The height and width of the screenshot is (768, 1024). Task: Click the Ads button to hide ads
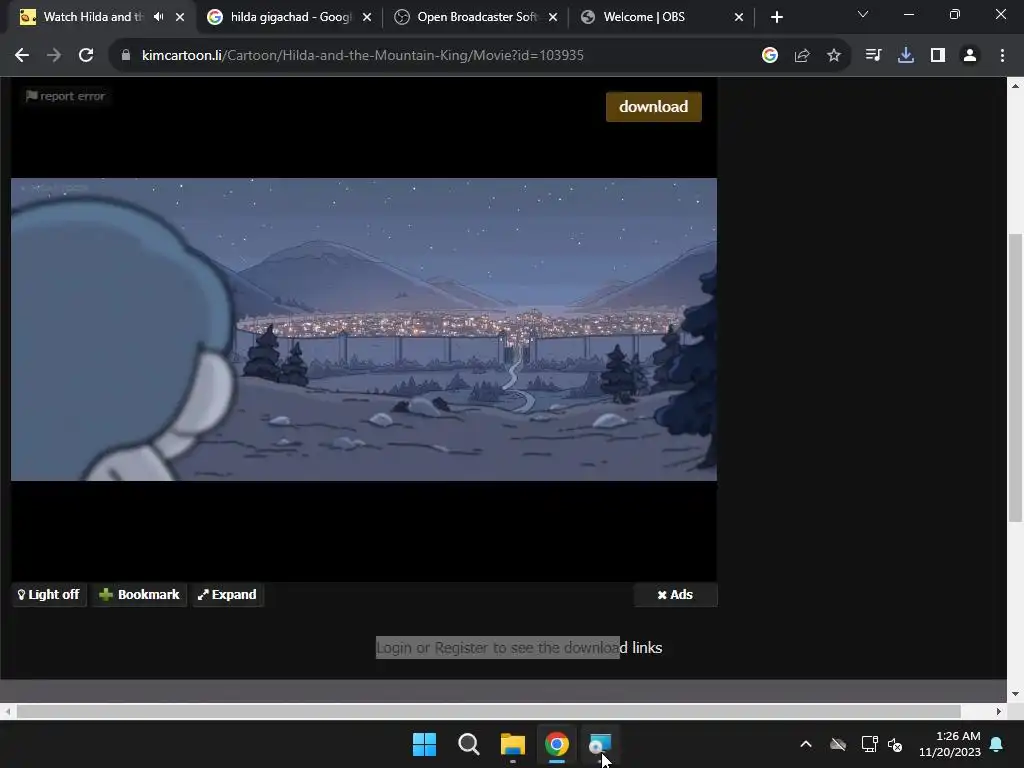tap(675, 594)
